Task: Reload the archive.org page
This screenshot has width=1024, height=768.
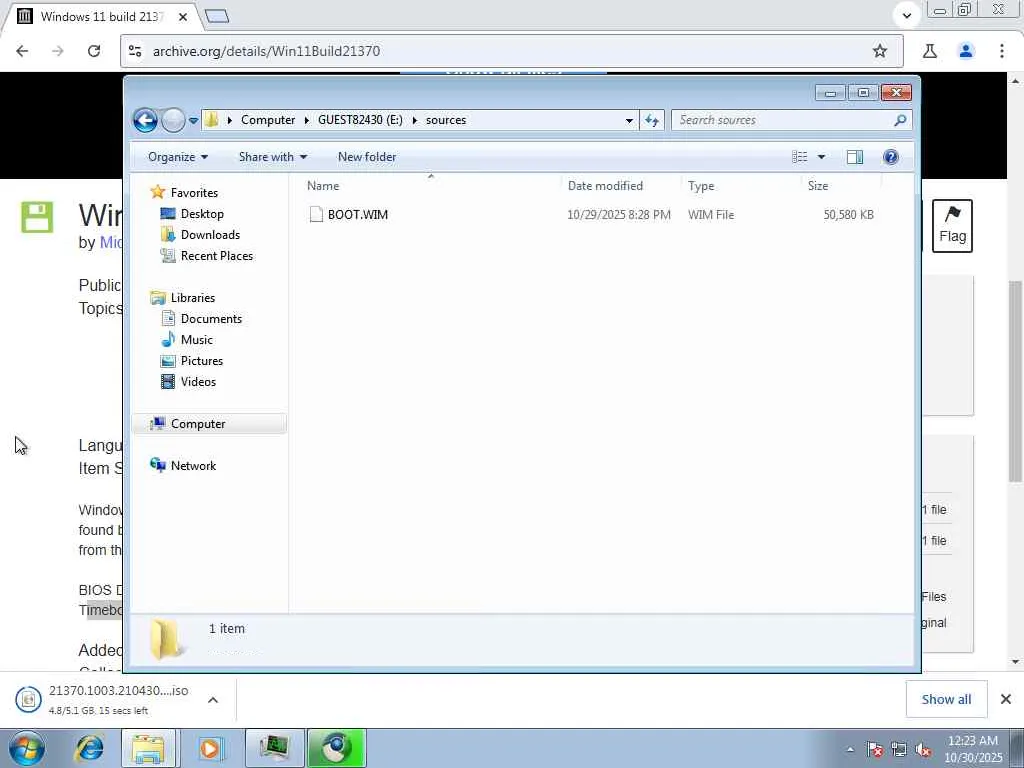Action: tap(94, 51)
